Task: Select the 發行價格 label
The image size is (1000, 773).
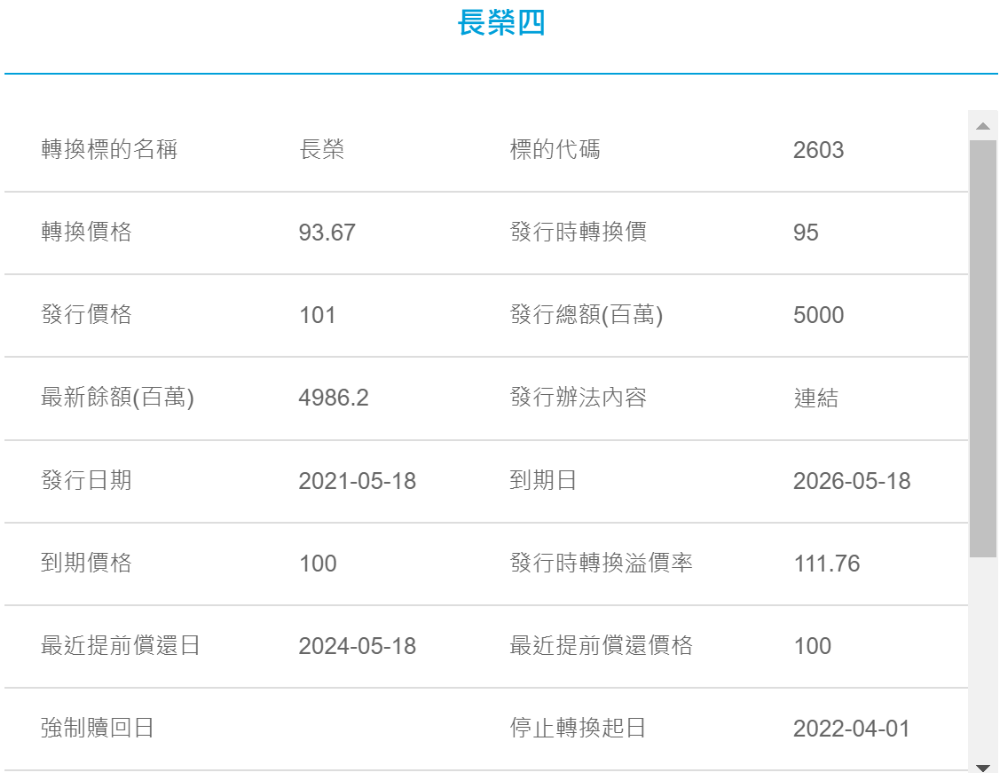Action: click(86, 314)
